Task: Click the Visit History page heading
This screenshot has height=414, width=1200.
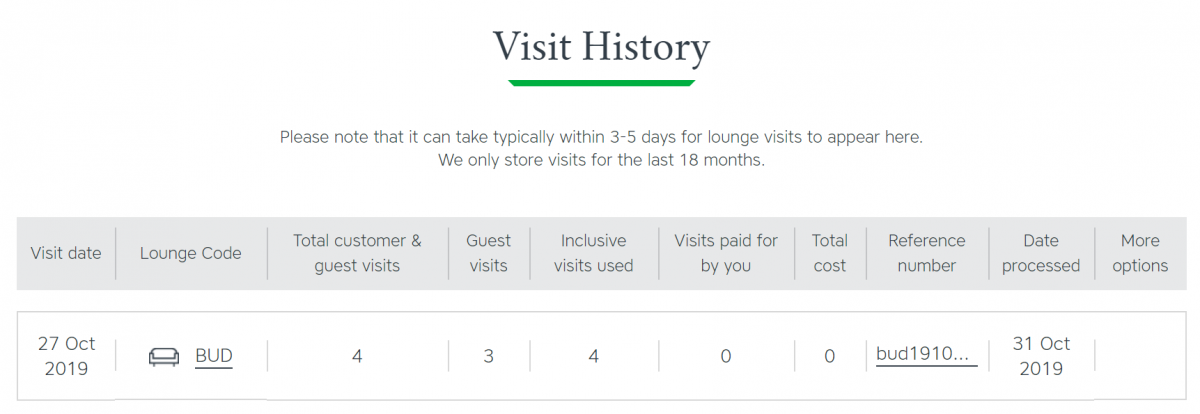Action: pyautogui.click(x=601, y=47)
